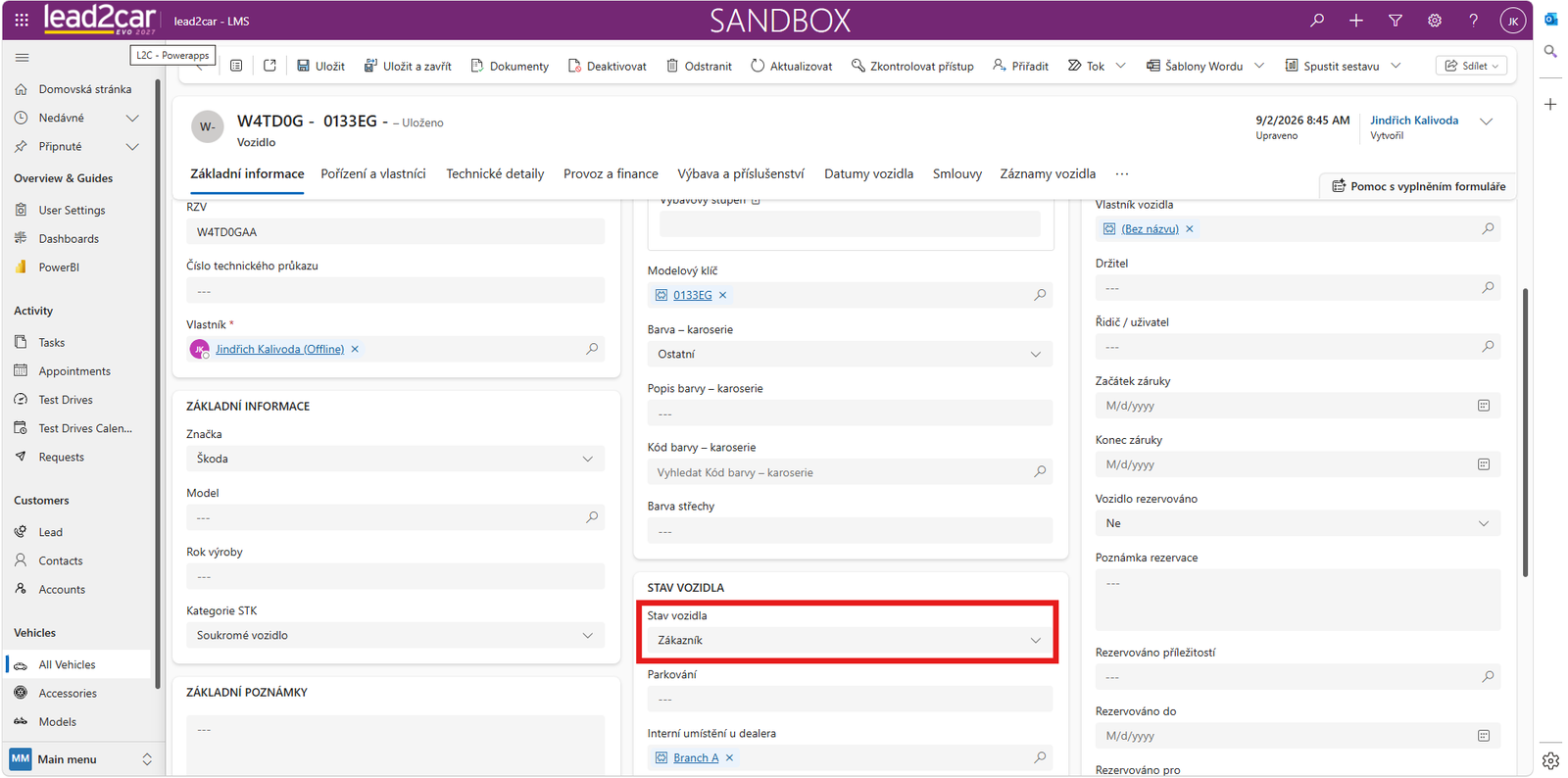Switch to the Technické detaily tab

495,173
